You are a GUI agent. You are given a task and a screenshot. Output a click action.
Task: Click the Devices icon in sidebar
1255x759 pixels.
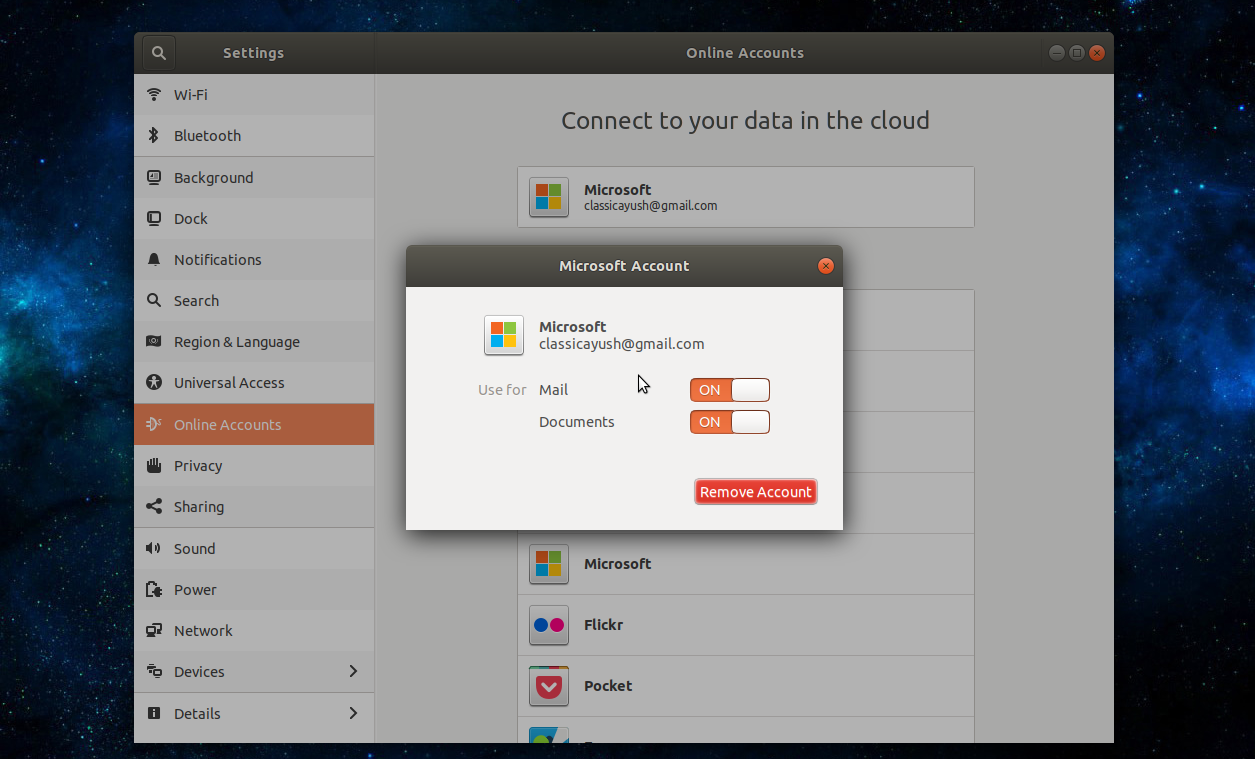pos(154,671)
